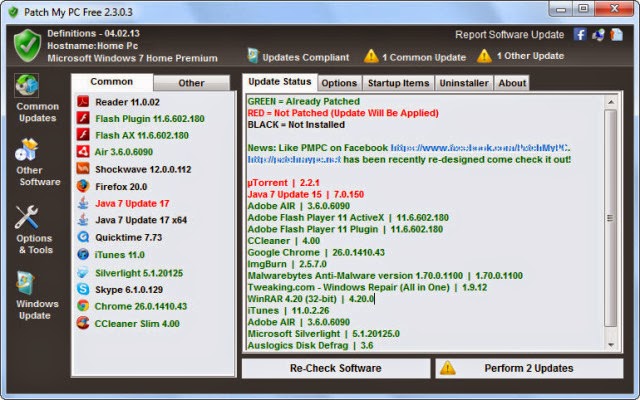Viewport: 640px width, 400px height.
Task: Select Firefox 20.0 entry
Action: [121, 187]
